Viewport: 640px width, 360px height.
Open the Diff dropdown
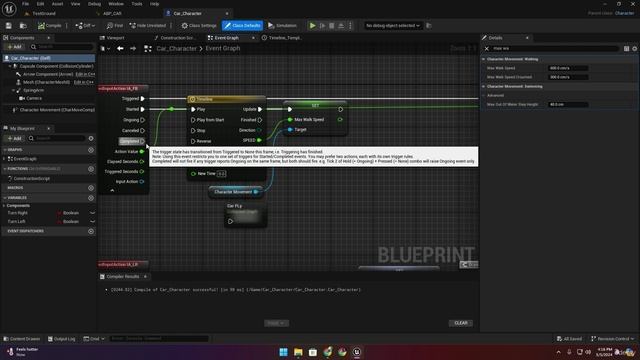(x=85, y=26)
